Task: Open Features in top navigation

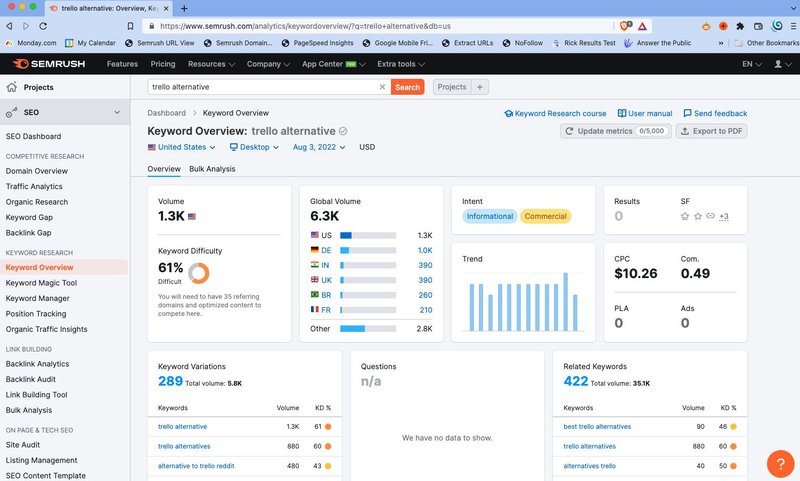Action: tap(122, 64)
